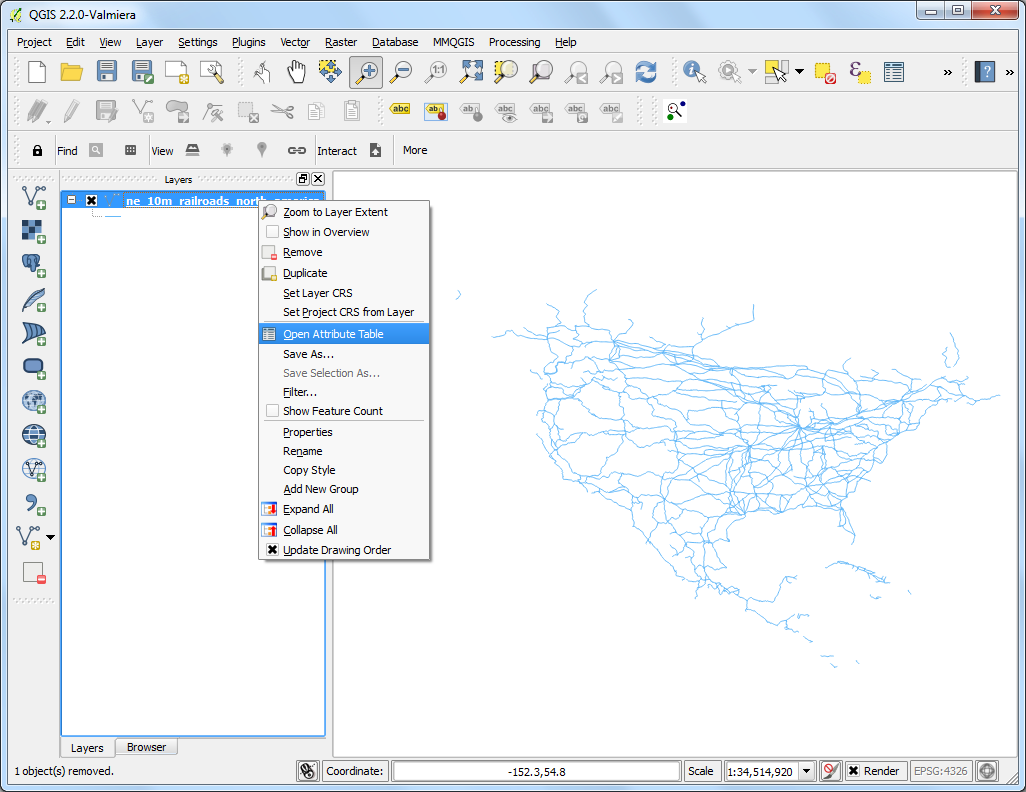This screenshot has height=792, width=1026.
Task: Add Vector Layer from left sidebar
Action: coord(33,196)
